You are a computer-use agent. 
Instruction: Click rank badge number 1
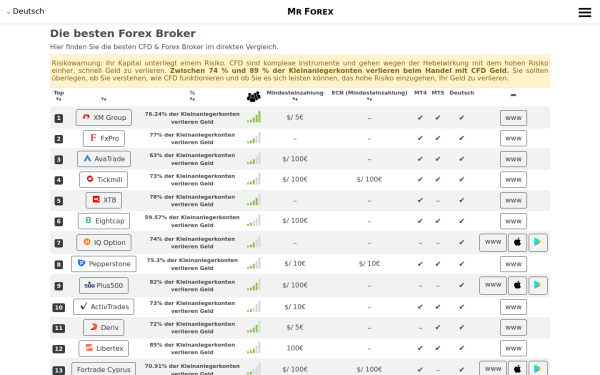59,118
